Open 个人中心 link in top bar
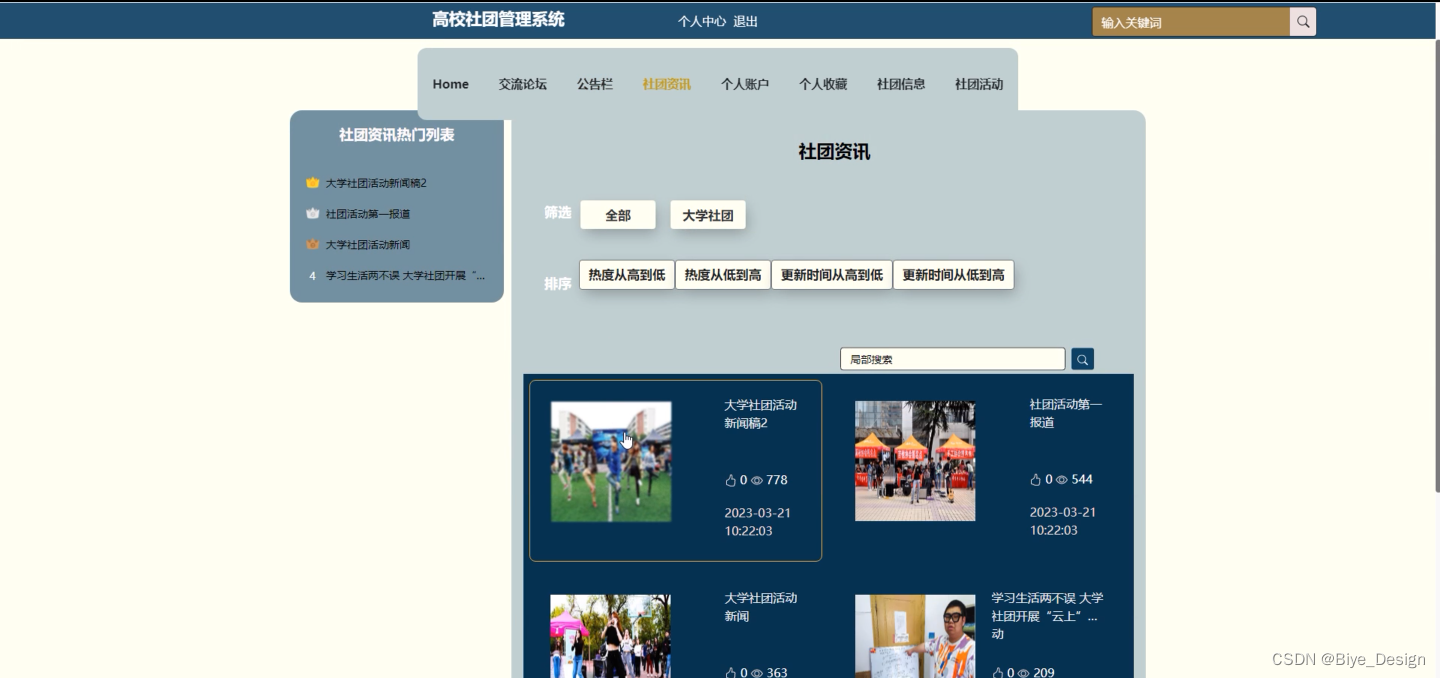This screenshot has width=1440, height=678. (702, 21)
